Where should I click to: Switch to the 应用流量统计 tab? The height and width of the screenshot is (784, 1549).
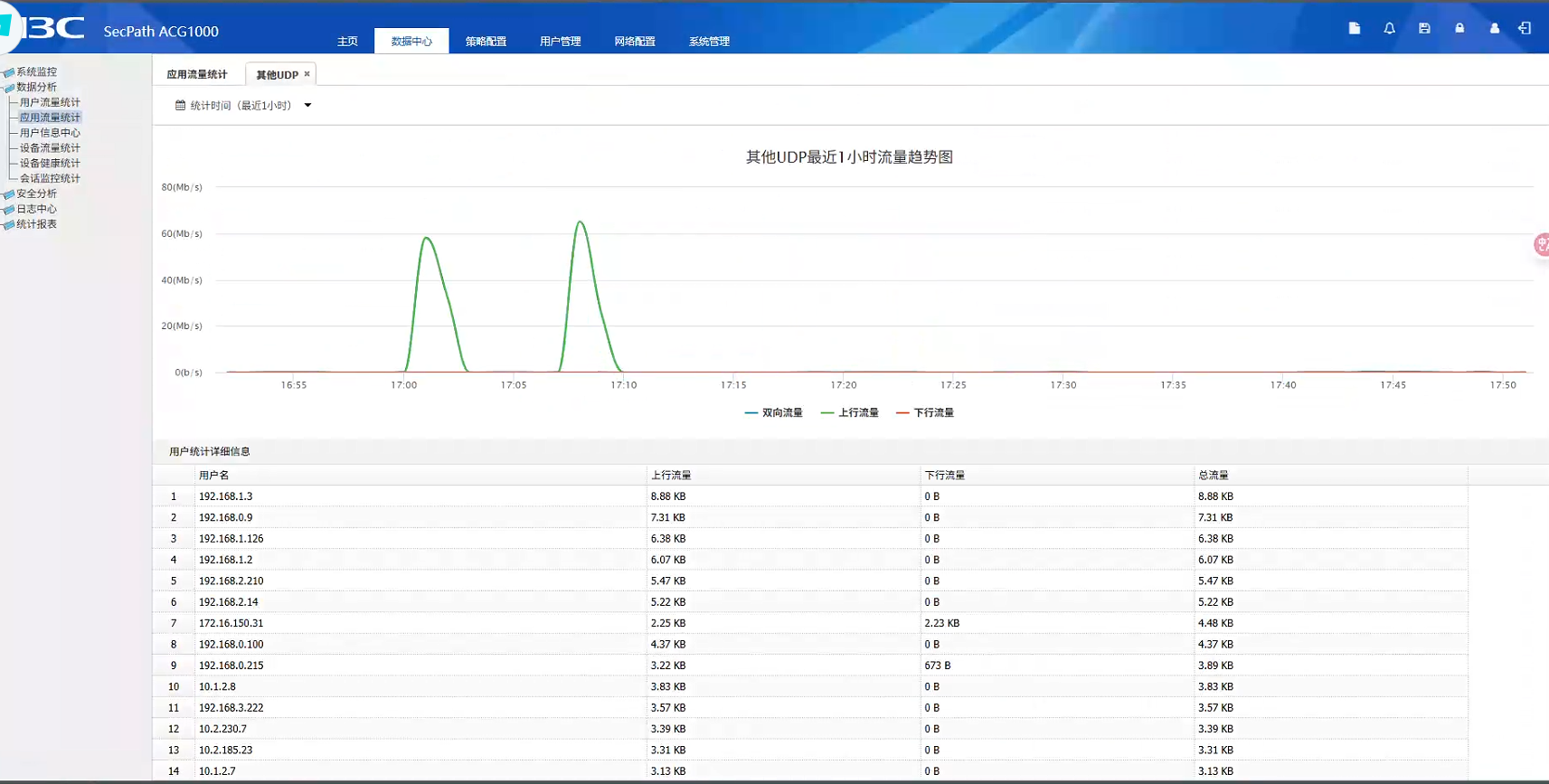click(197, 75)
